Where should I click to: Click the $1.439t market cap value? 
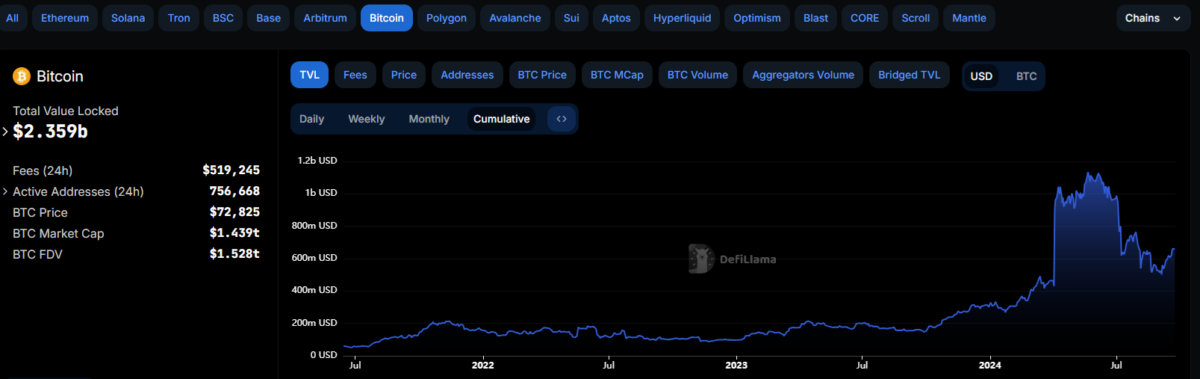tap(235, 233)
